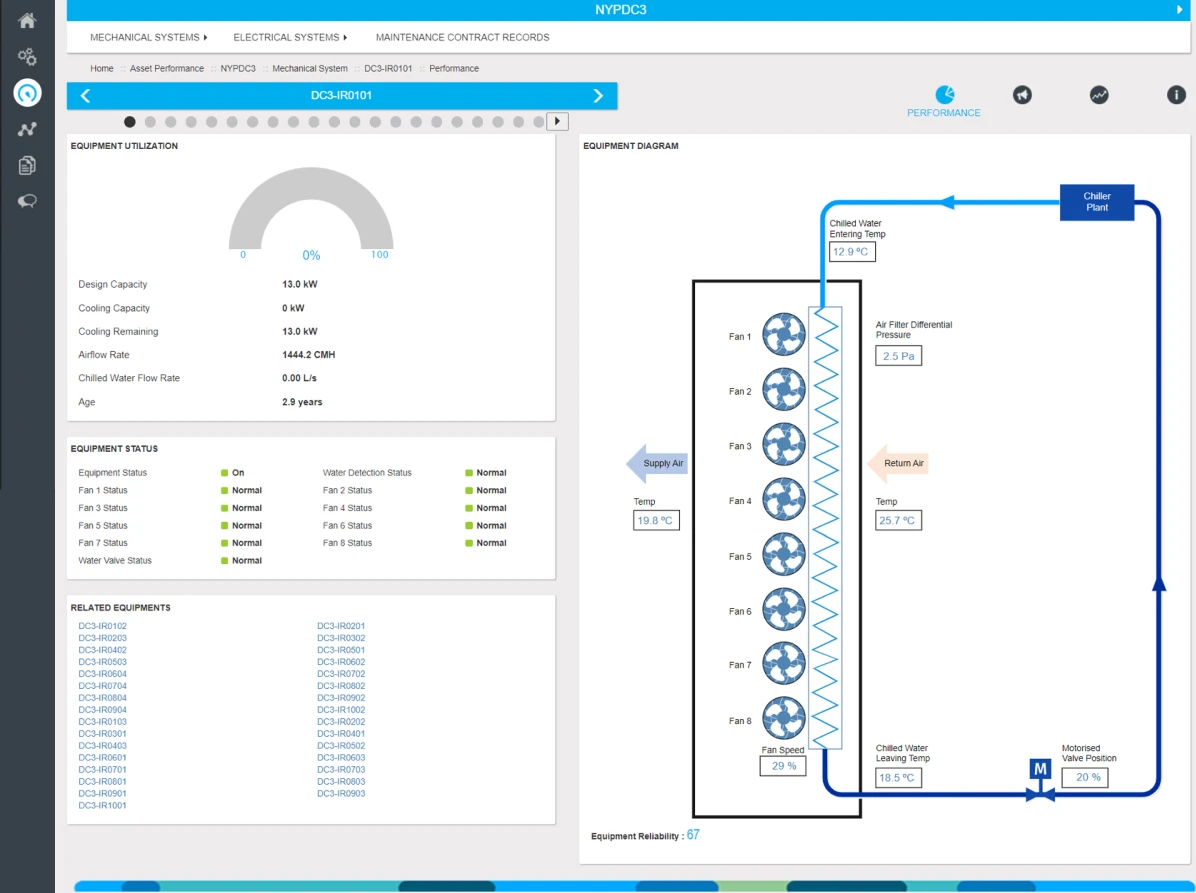Click the Supply Air arrow

[x=657, y=463]
